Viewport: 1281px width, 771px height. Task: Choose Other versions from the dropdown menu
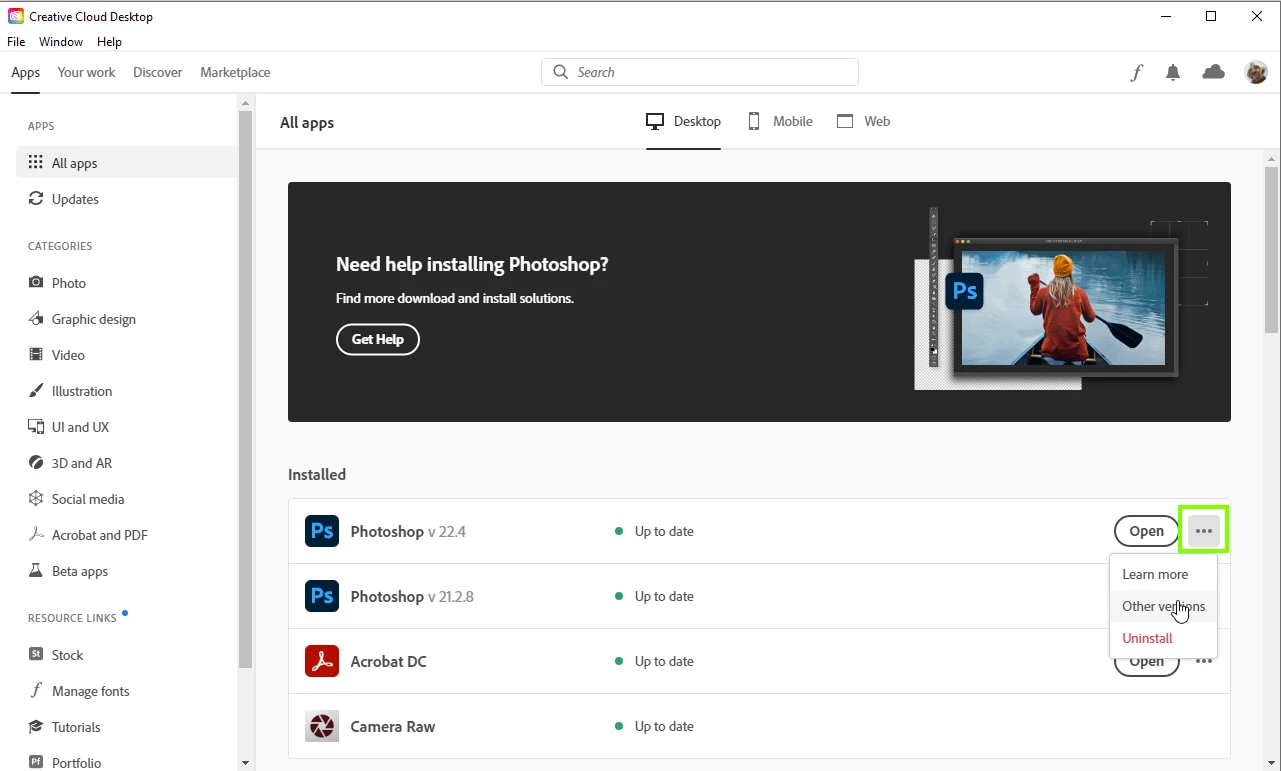pos(1163,606)
